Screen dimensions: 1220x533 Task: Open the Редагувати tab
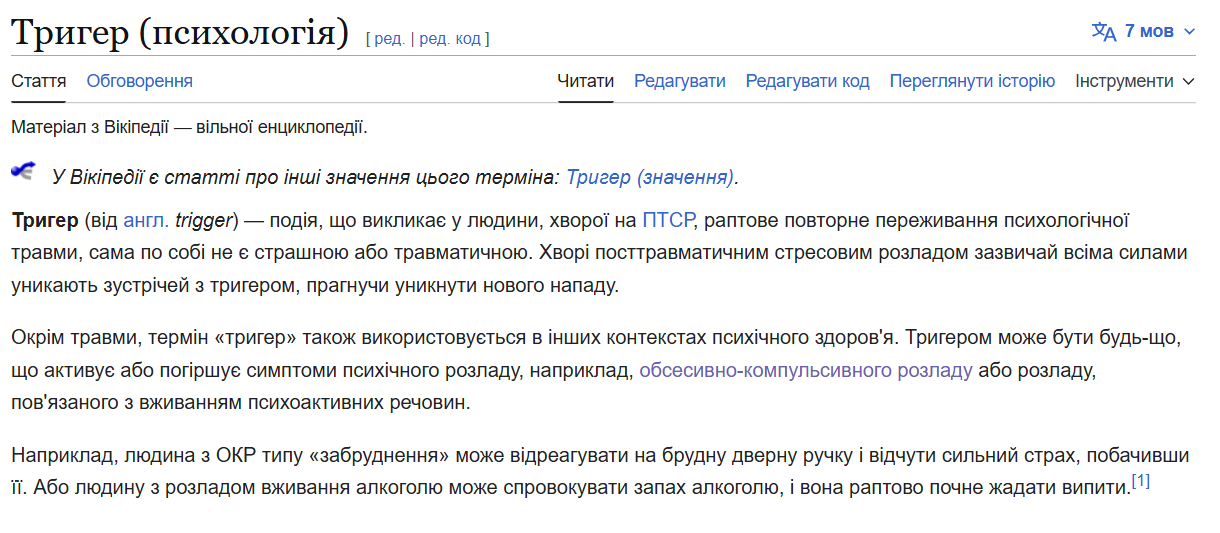click(x=680, y=81)
